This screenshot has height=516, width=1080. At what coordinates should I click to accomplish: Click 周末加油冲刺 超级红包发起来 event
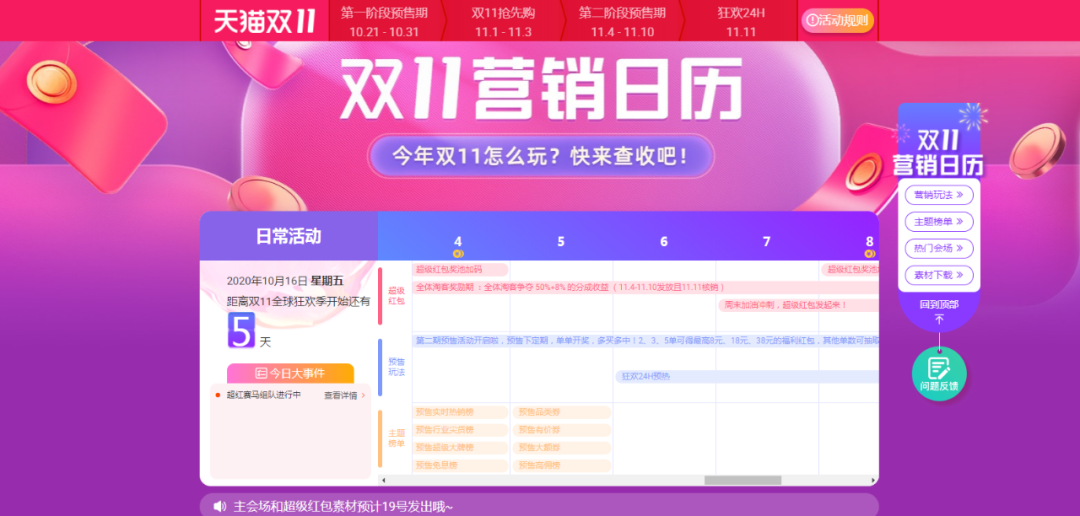click(x=798, y=305)
